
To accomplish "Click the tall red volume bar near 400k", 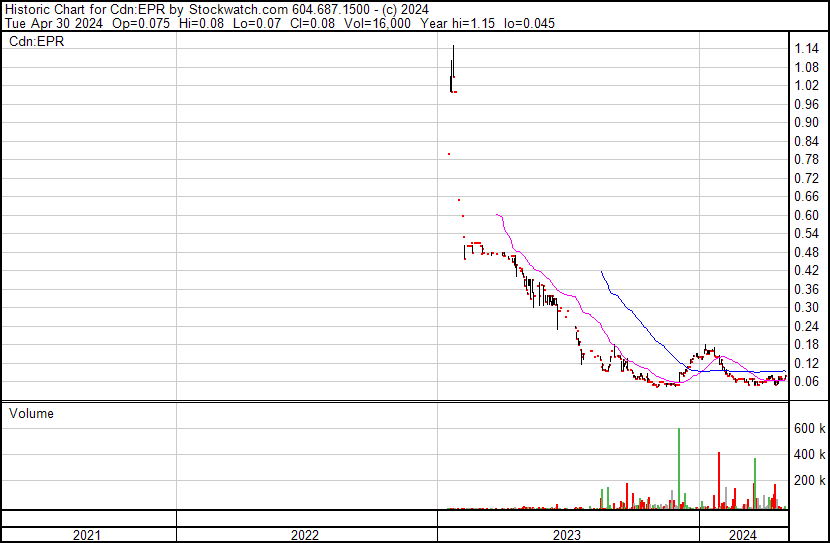I will [719, 481].
